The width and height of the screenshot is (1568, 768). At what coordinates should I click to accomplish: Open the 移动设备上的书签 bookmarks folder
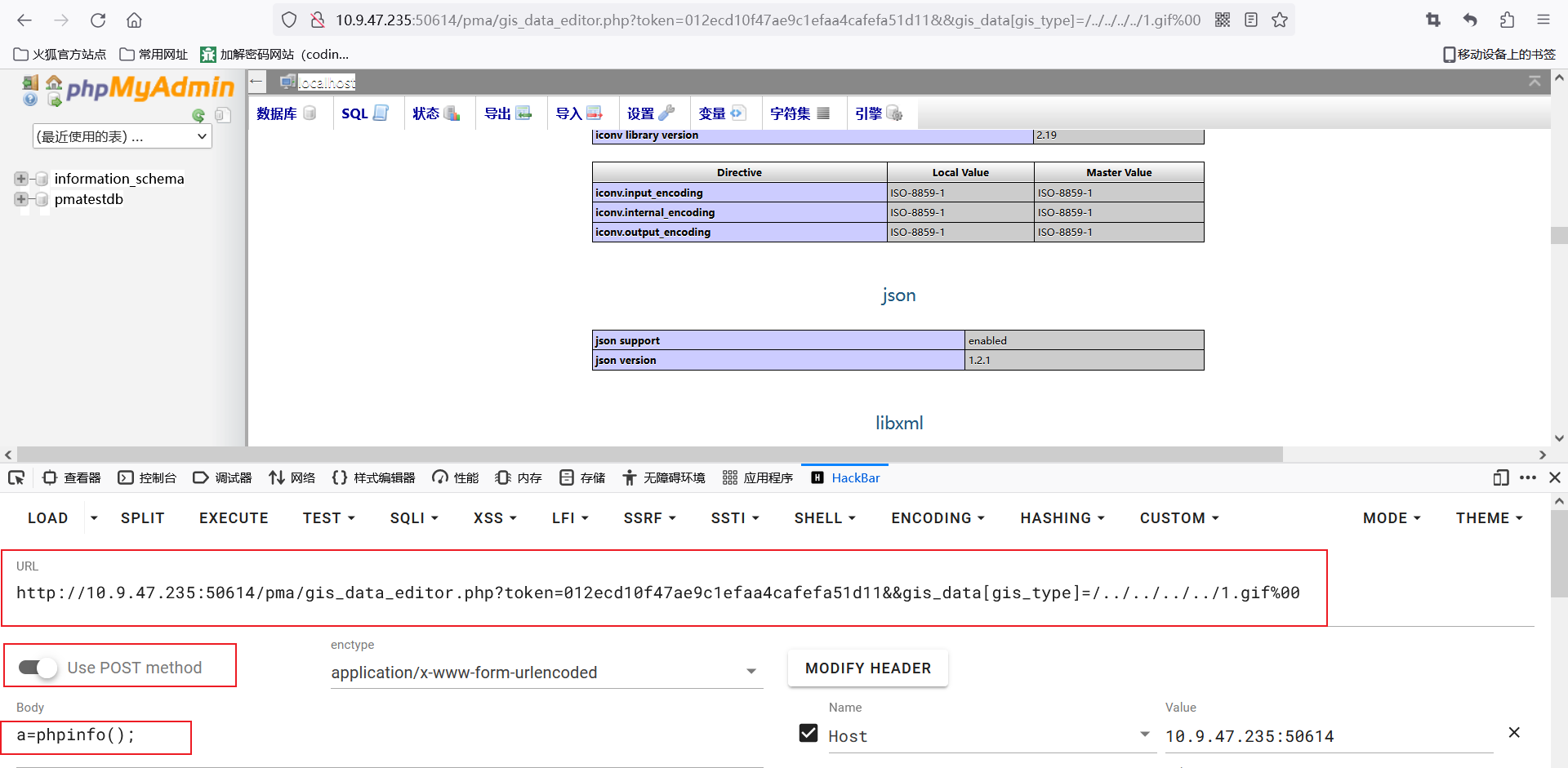pyautogui.click(x=1499, y=54)
